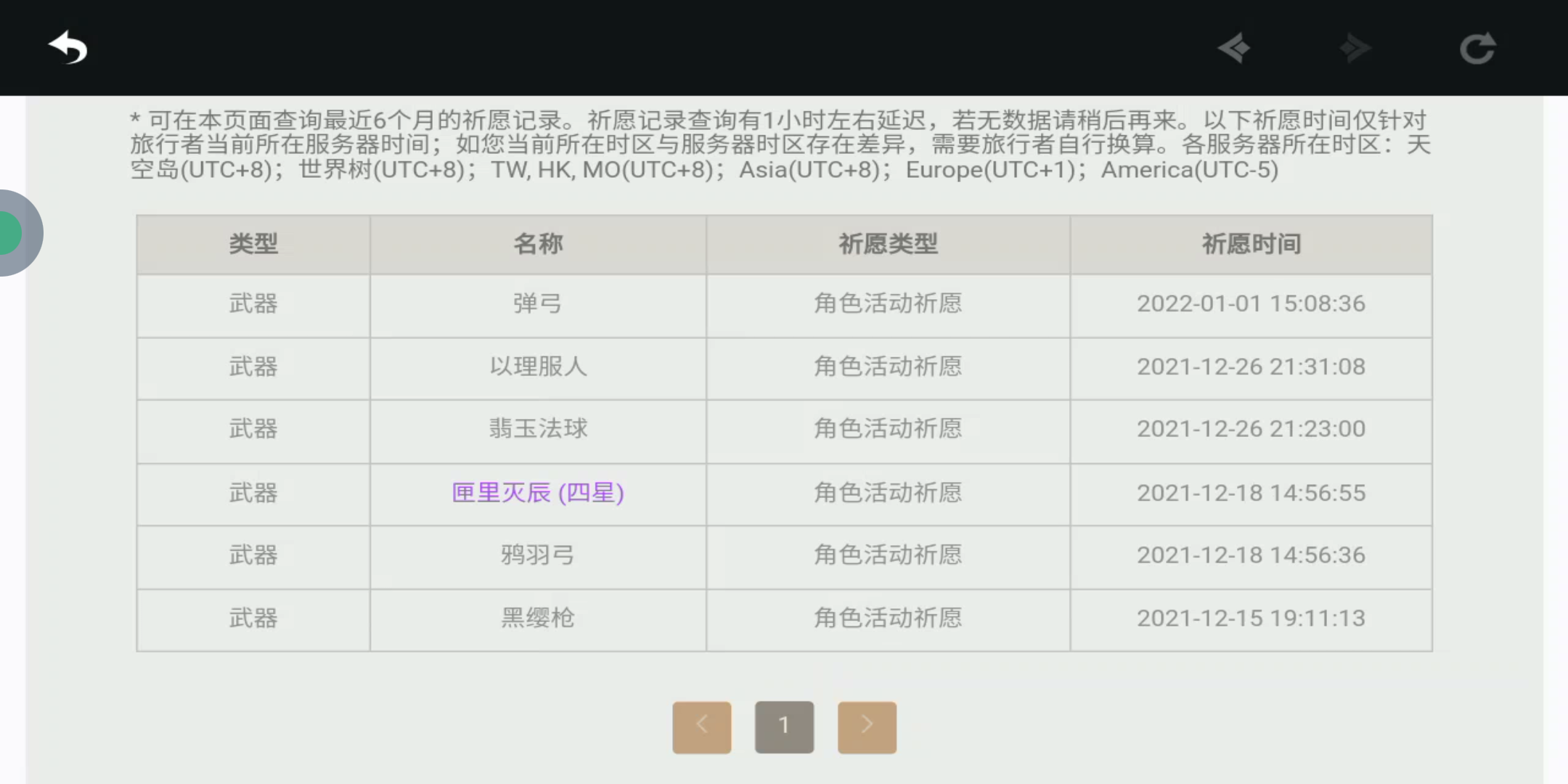Select page number 1 indicator
This screenshot has height=784, width=1568.
[784, 727]
